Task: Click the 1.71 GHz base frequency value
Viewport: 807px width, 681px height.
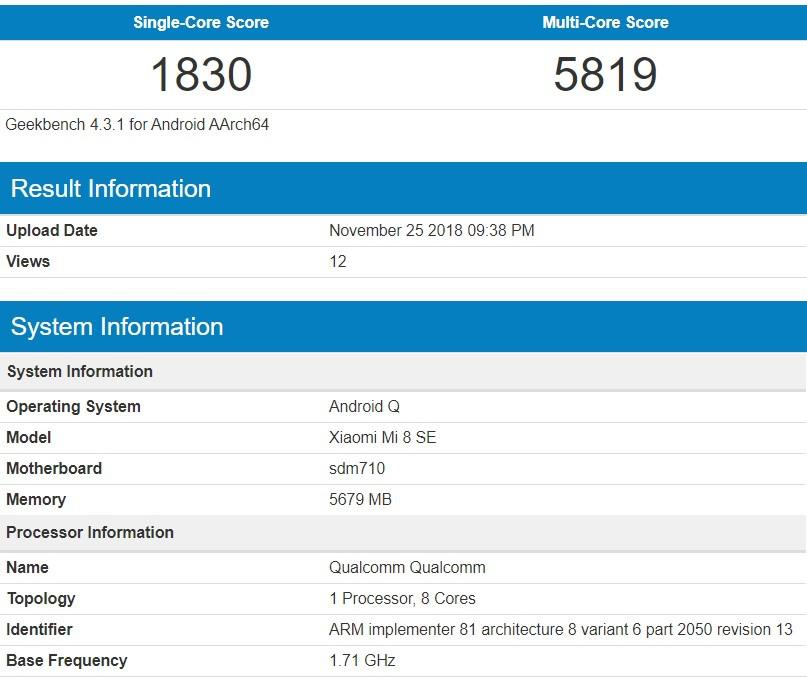Action: pyautogui.click(x=362, y=660)
